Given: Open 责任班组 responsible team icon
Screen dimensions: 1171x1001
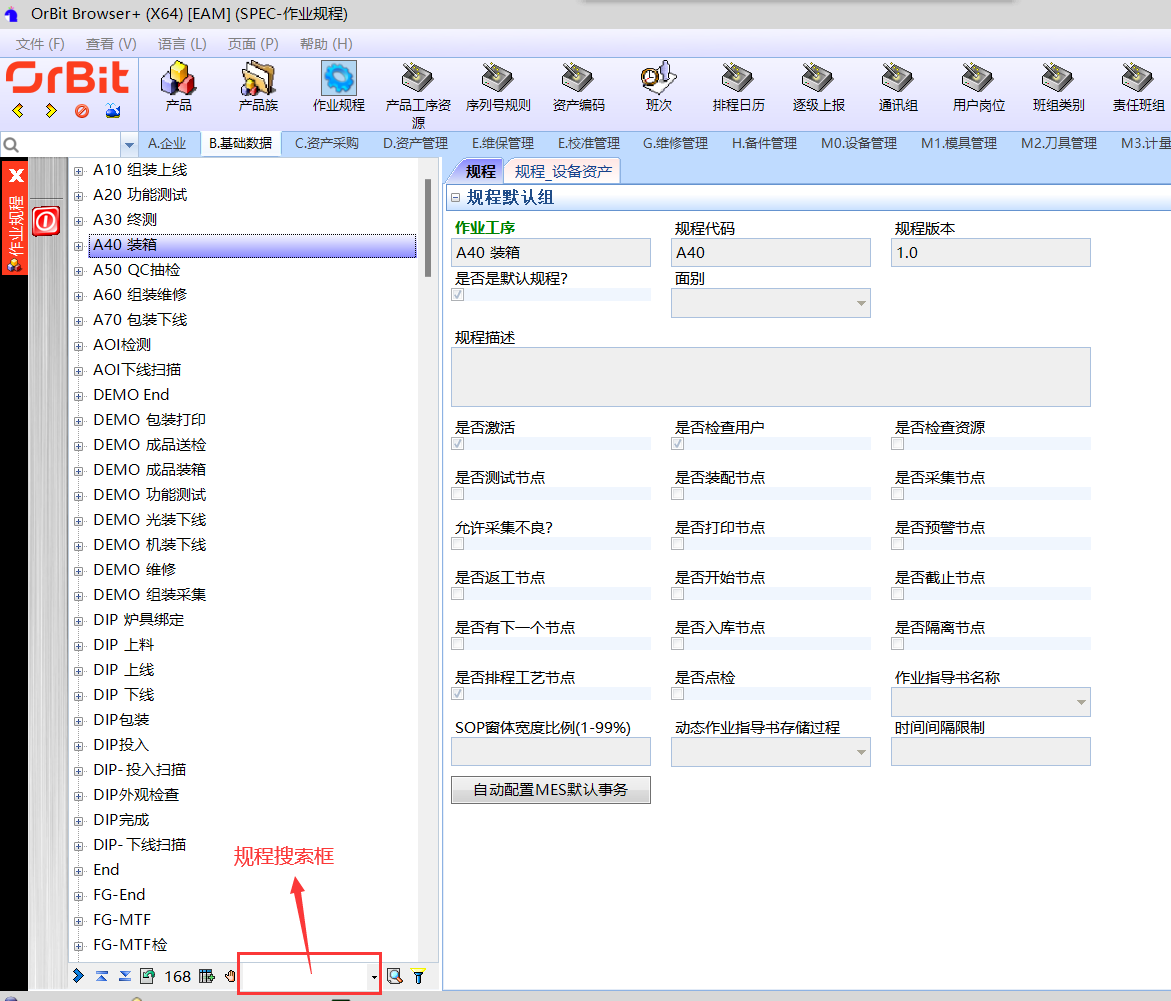Looking at the screenshot, I should (1138, 87).
